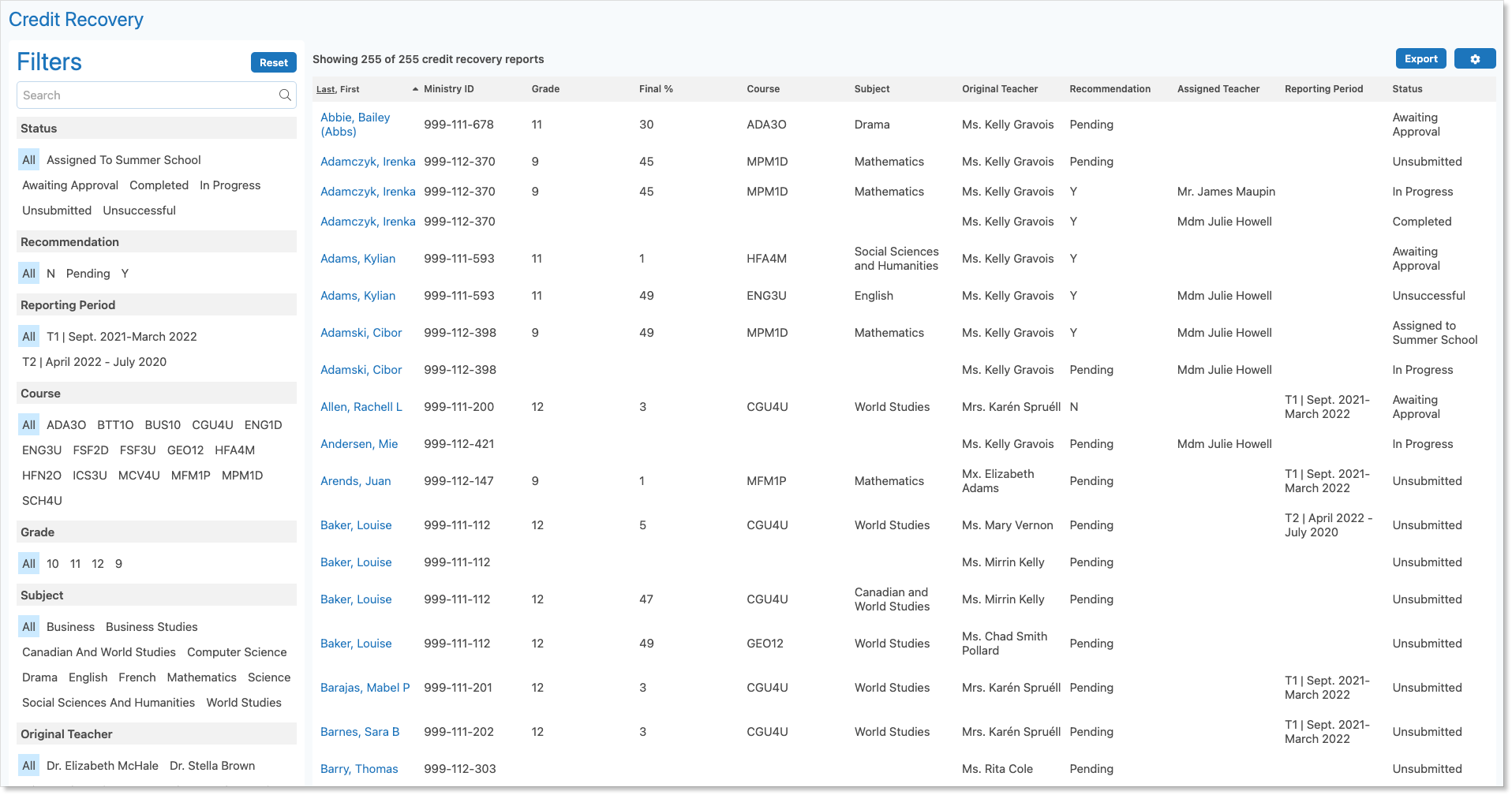Filter status by In Progress
This screenshot has height=795, width=1512.
[x=230, y=185]
